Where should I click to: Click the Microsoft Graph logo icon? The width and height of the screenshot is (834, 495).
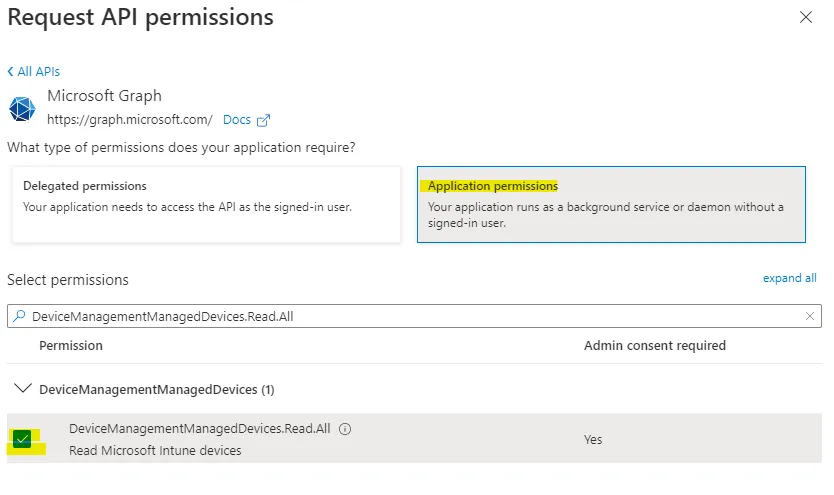click(22, 108)
